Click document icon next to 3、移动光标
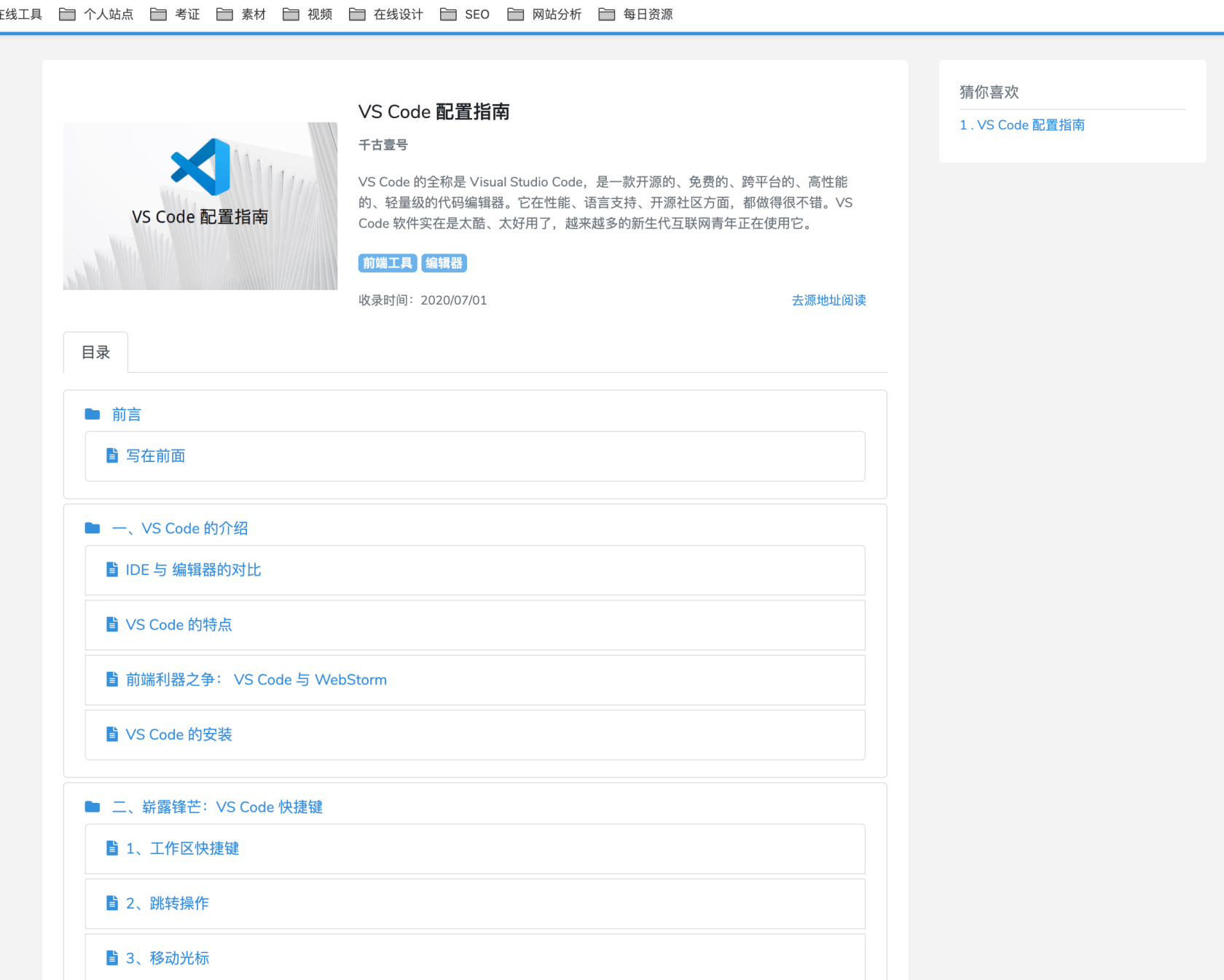Screen dimensions: 1224x980 point(112,957)
